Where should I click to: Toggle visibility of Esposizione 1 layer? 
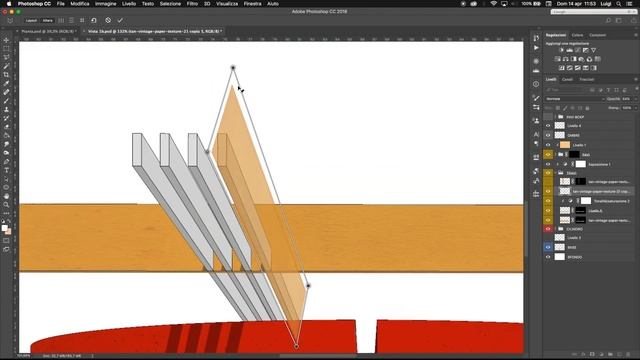click(548, 164)
